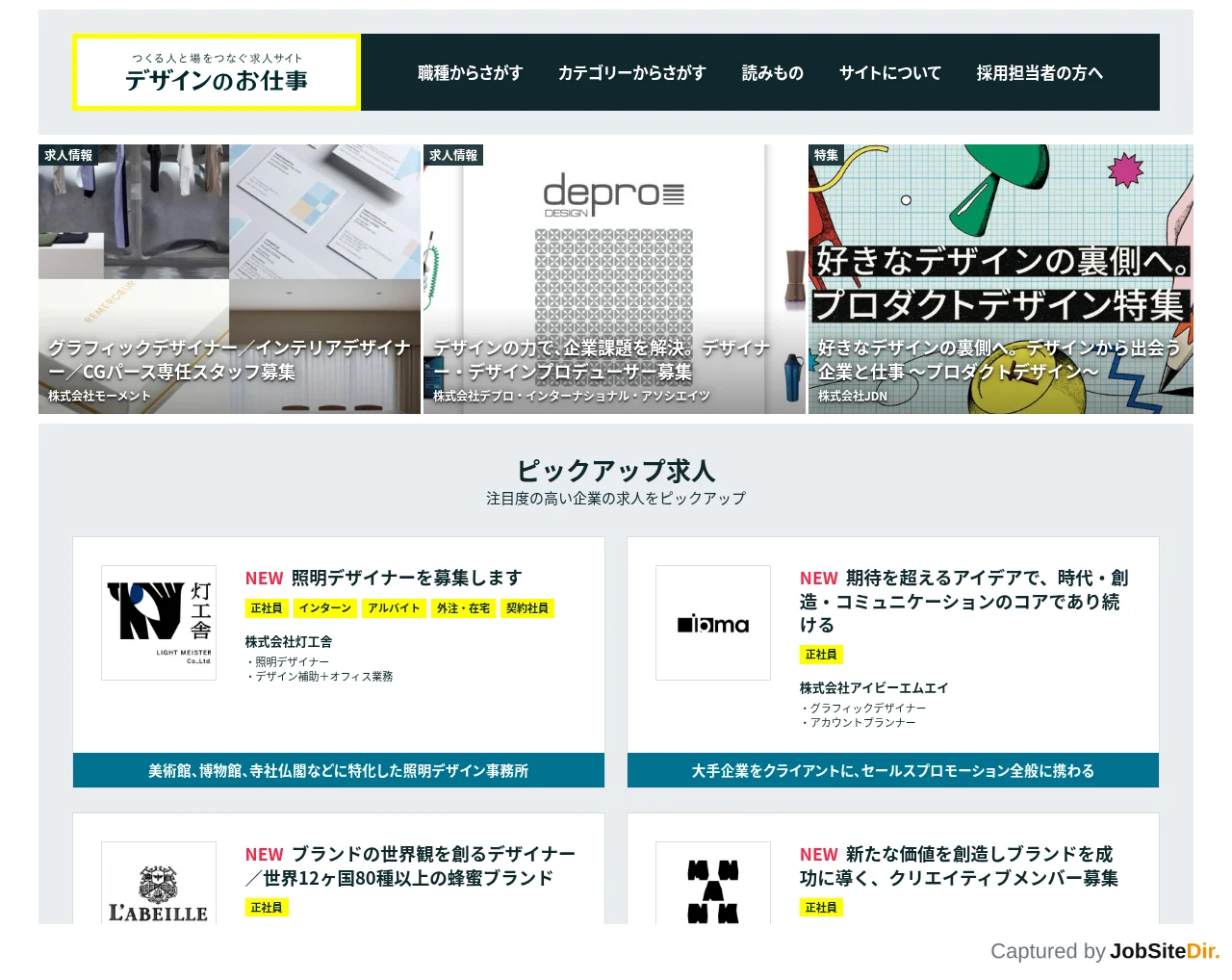The height and width of the screenshot is (980, 1232).
Task: Click the 求人情報 label on the depro banner
Action: (x=453, y=155)
